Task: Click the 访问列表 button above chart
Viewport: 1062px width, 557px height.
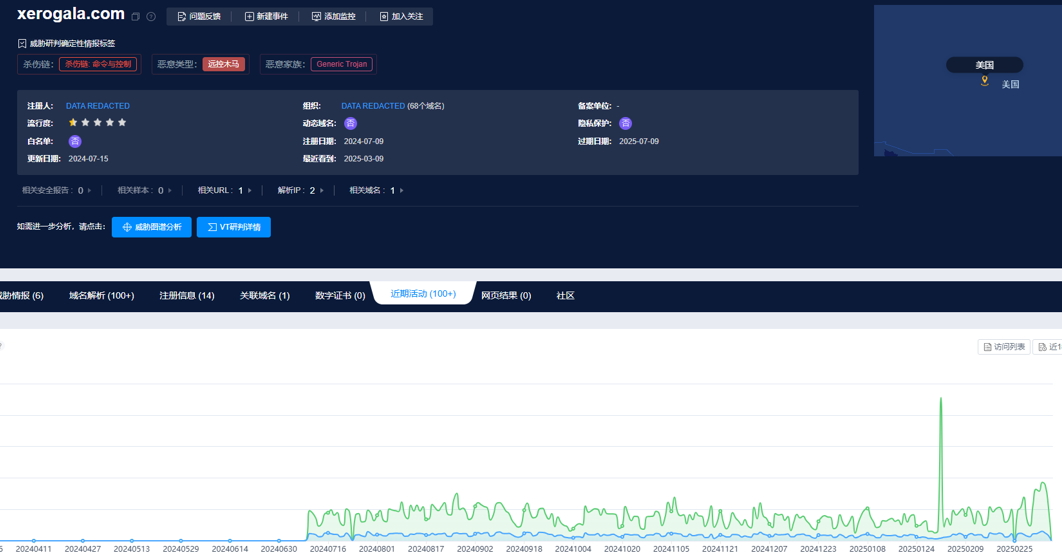Action: (1004, 347)
